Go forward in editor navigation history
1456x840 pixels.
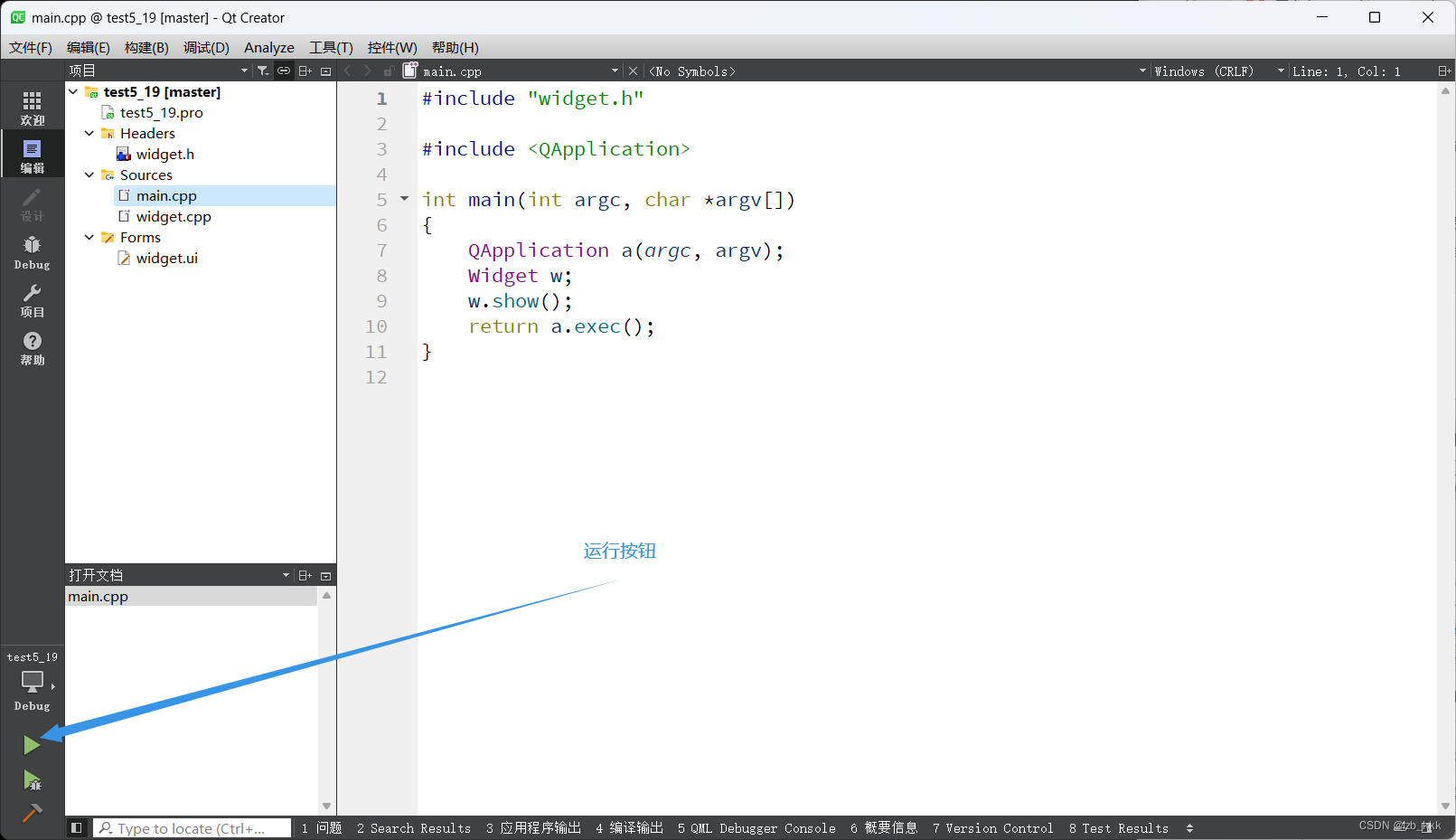point(368,71)
